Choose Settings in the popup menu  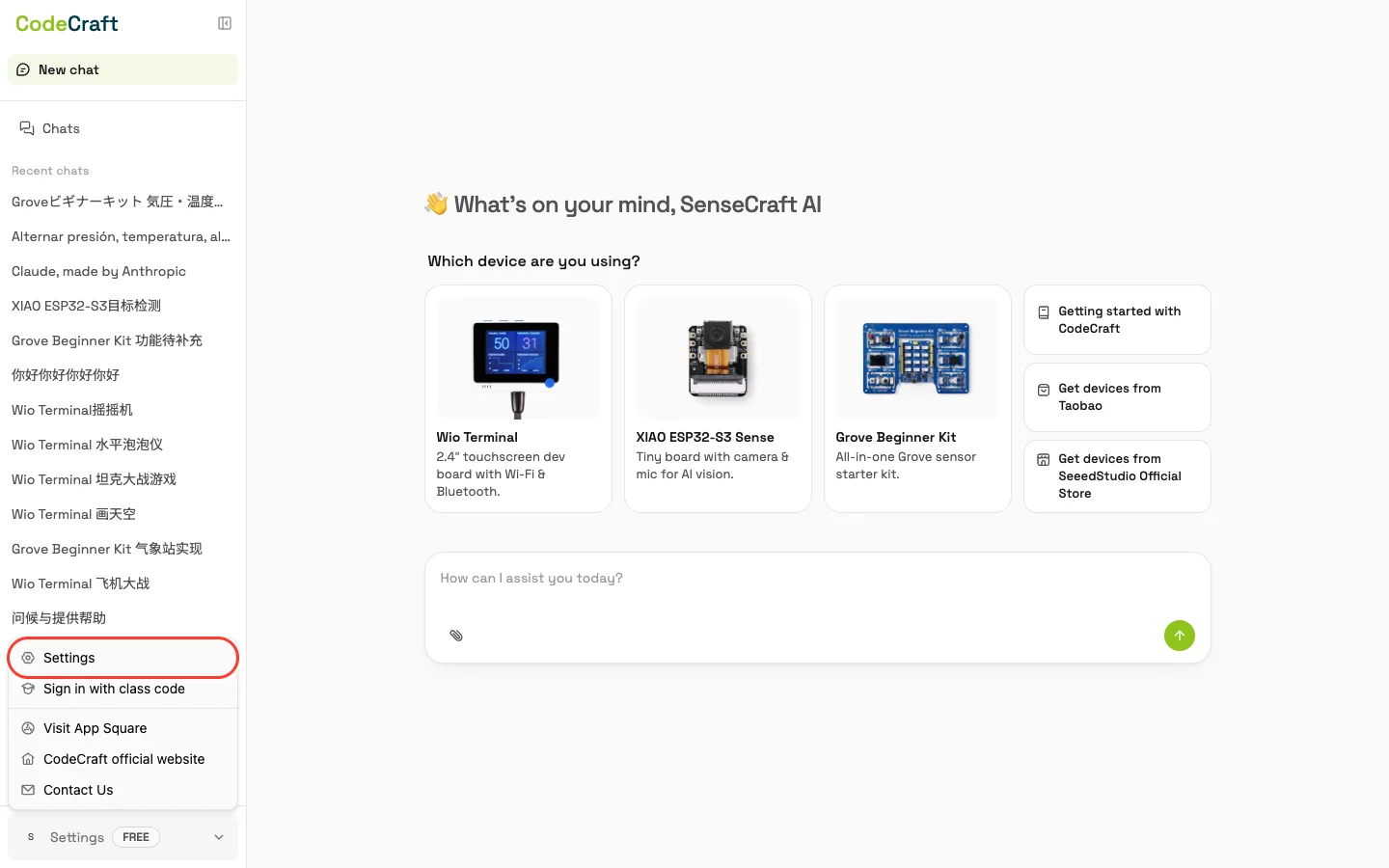(x=123, y=658)
